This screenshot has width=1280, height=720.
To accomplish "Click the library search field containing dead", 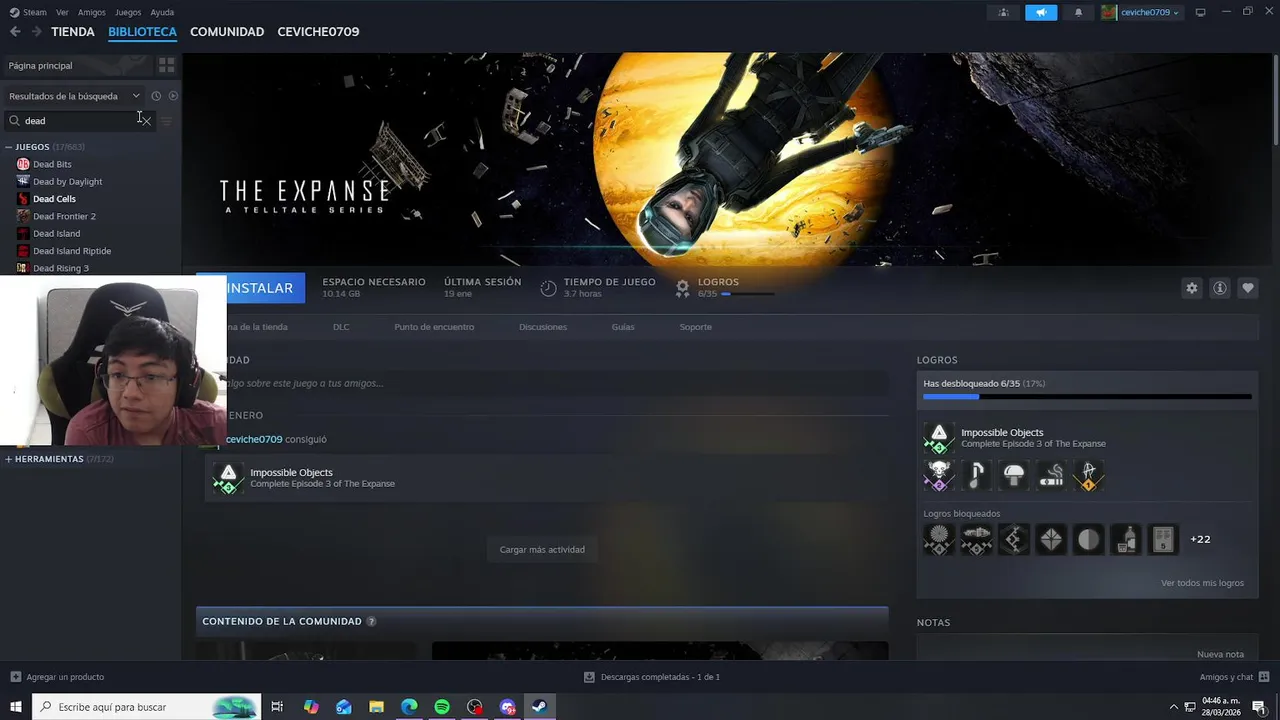I will pos(80,120).
